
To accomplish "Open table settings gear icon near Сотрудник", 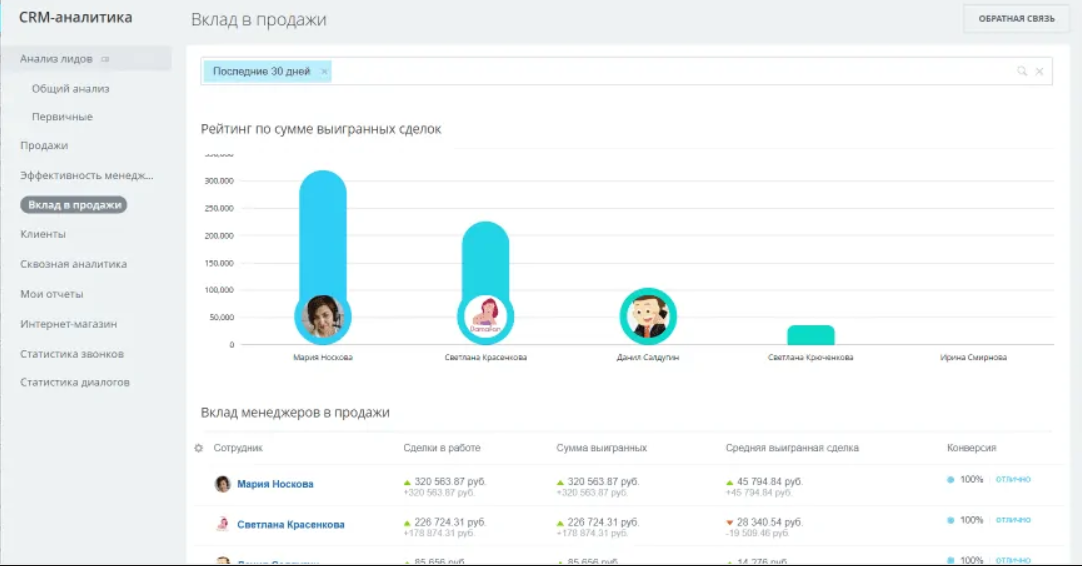I will (198, 448).
